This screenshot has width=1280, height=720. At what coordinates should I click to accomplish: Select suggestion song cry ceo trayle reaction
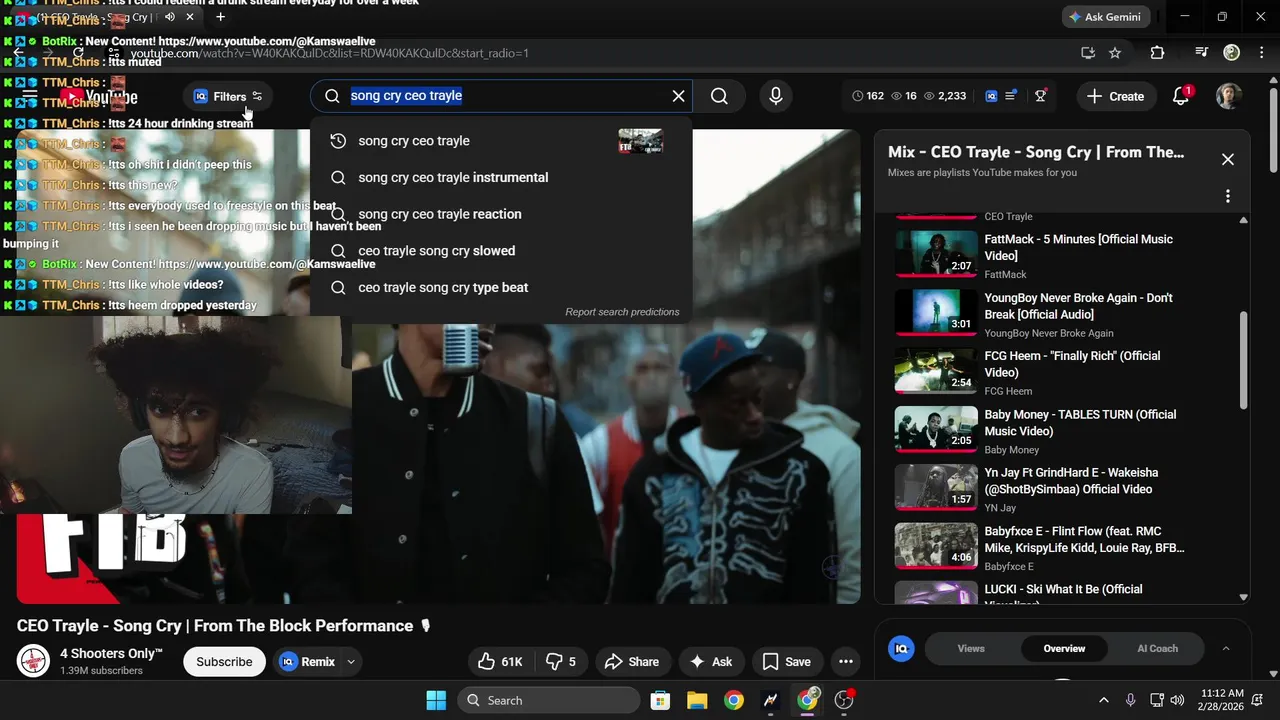click(501, 214)
